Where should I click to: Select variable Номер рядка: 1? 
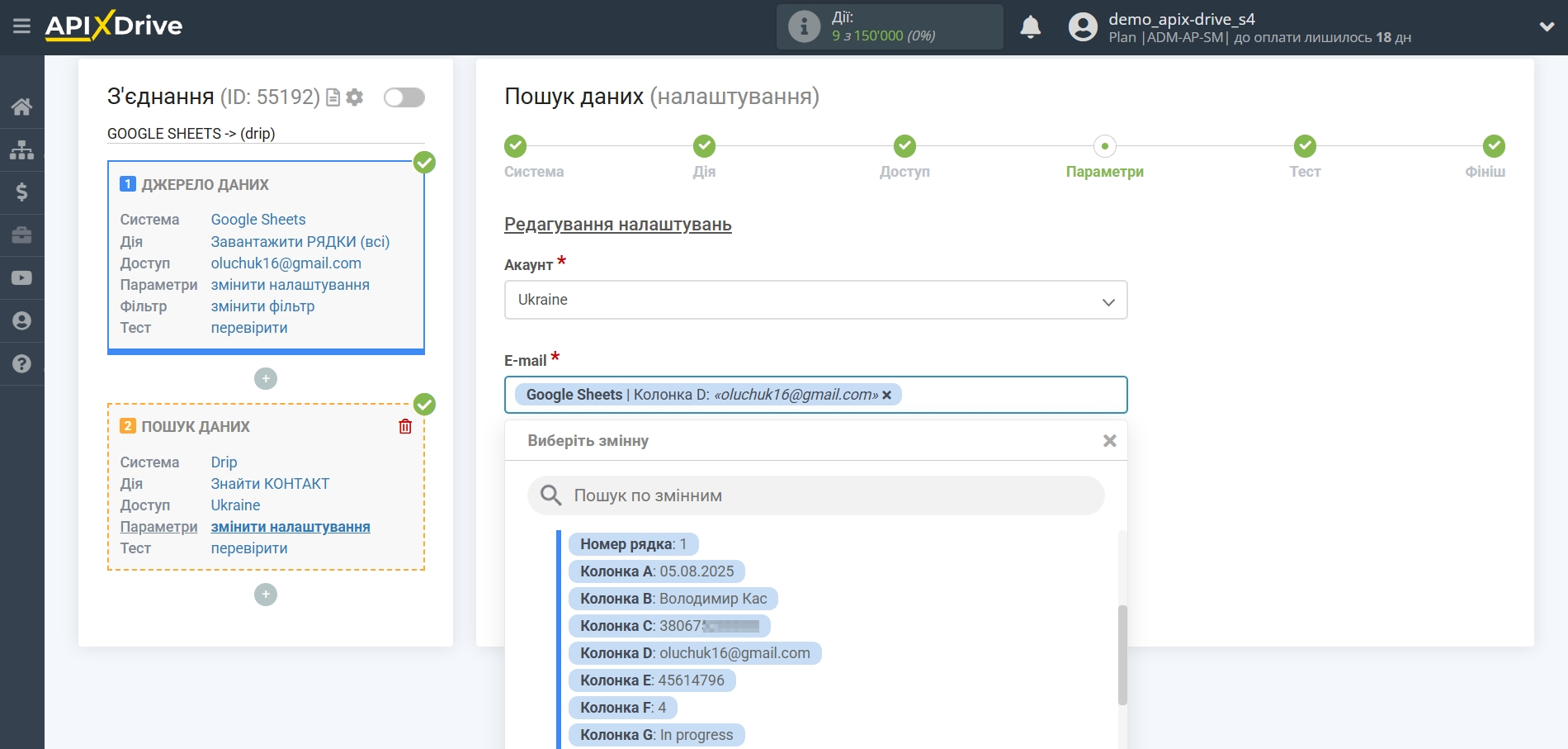[x=633, y=544]
